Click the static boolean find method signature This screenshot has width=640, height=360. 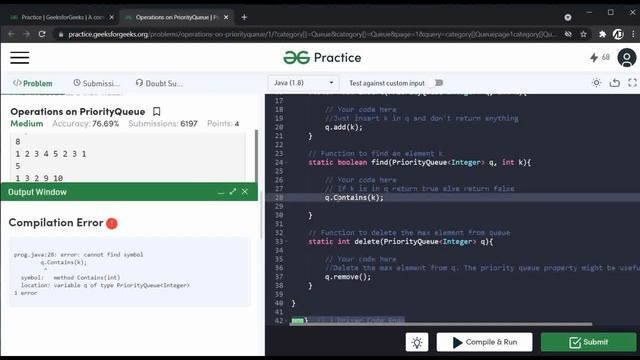pos(420,162)
